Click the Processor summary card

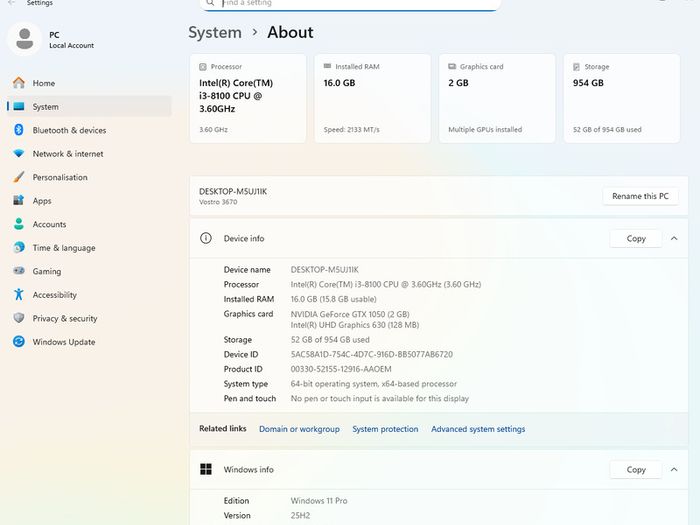(248, 98)
